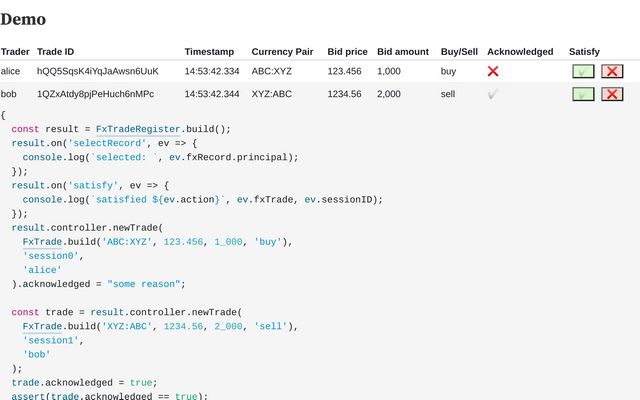640x400 pixels.
Task: Click the Buy/Sell column header
Action: pyautogui.click(x=459, y=52)
